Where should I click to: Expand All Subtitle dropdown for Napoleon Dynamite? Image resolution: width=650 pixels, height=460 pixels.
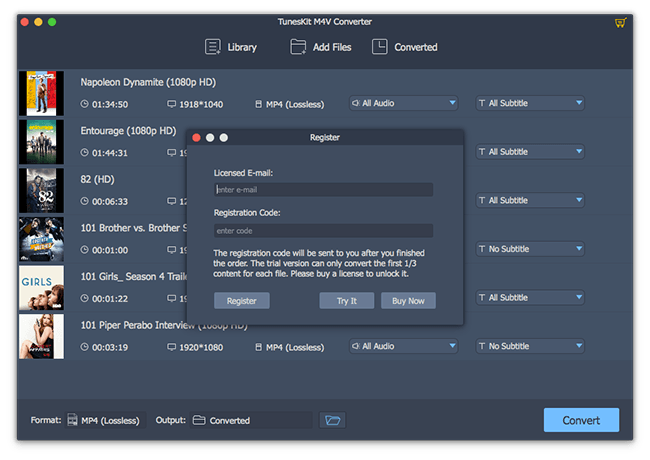[x=530, y=103]
